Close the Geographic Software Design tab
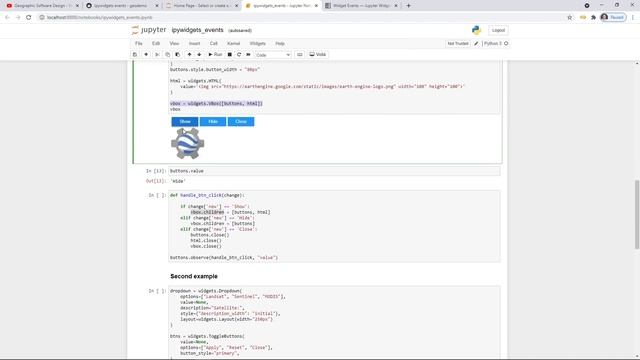Image resolution: width=640 pixels, height=360 pixels. (x=77, y=6)
